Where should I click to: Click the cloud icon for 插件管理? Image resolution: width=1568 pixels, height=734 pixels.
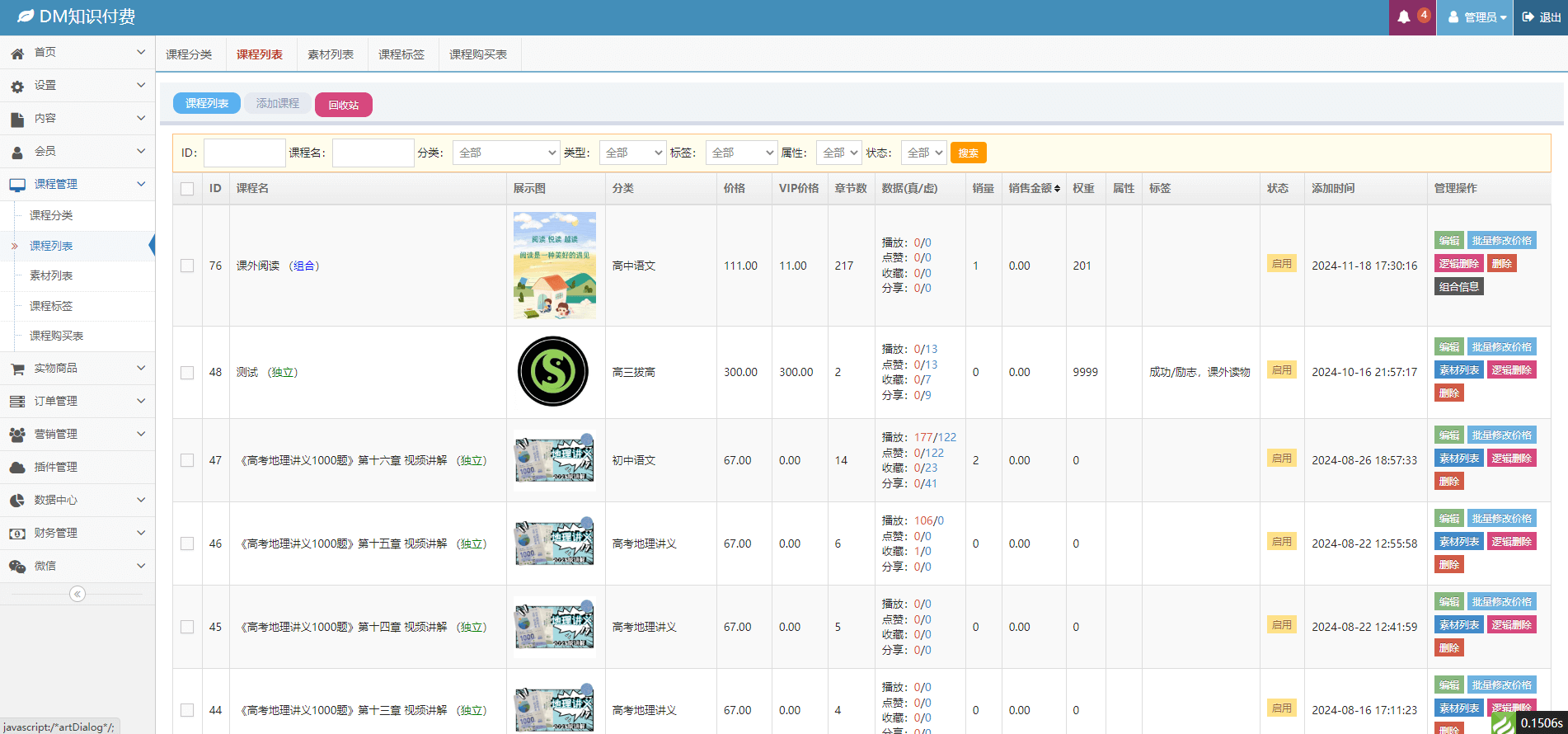(x=17, y=468)
